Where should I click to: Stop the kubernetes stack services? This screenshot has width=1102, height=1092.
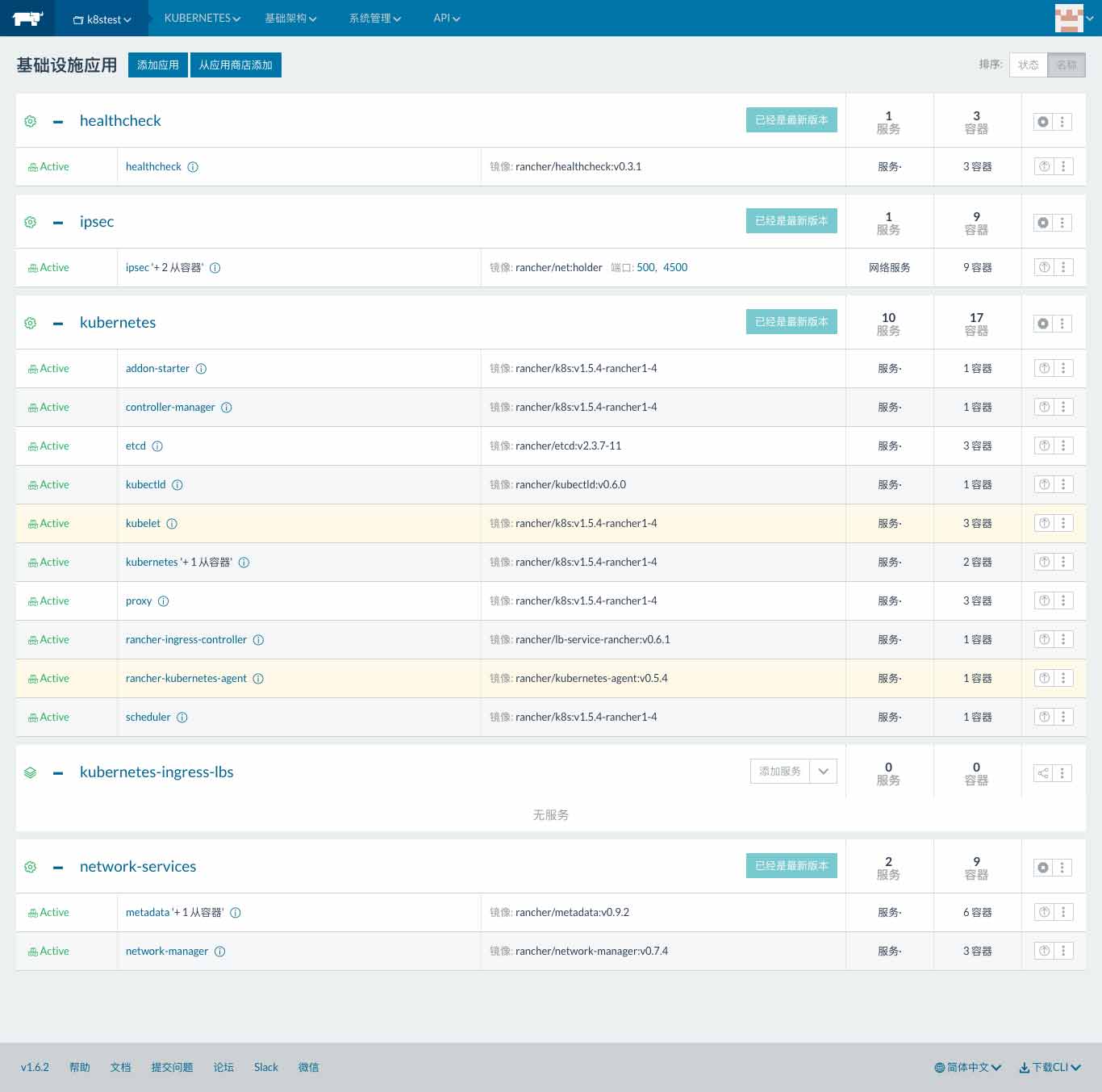tap(1043, 324)
